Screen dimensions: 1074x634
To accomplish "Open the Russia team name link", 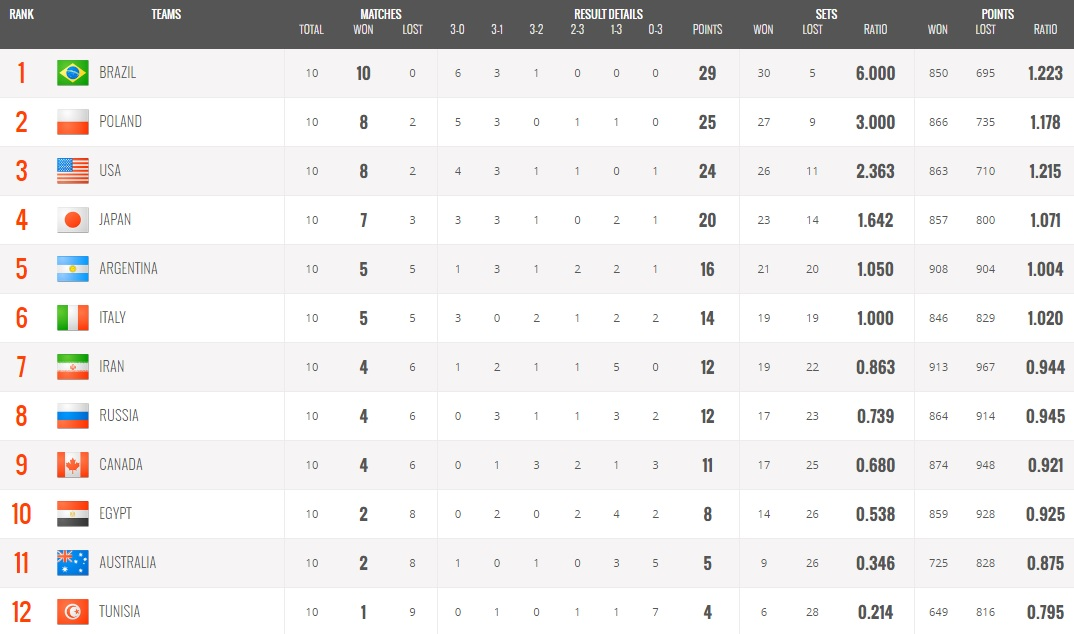I will (x=118, y=416).
